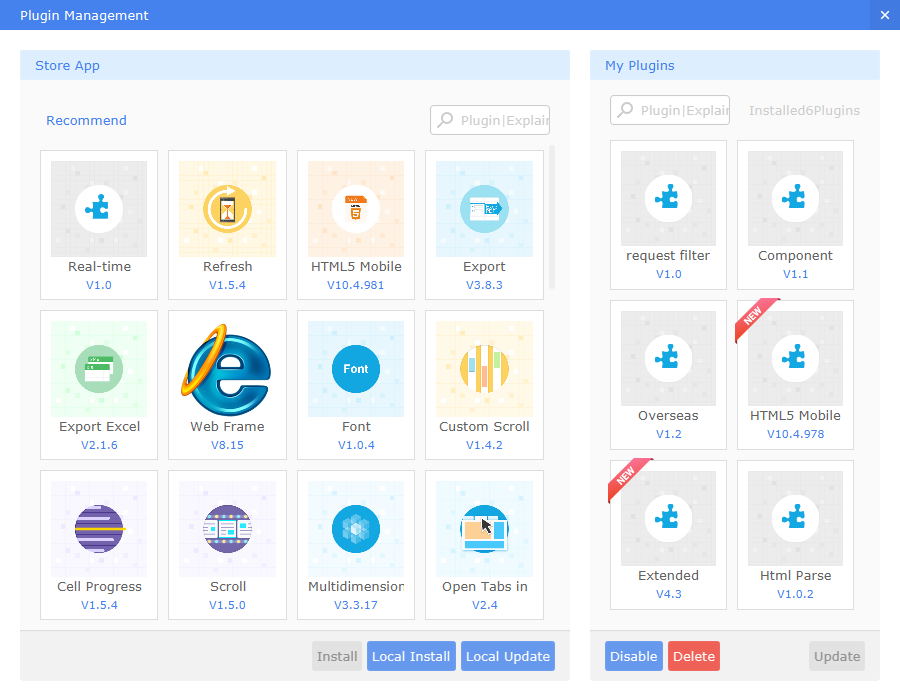The height and width of the screenshot is (700, 900).
Task: Click the red Delete button
Action: [x=694, y=656]
